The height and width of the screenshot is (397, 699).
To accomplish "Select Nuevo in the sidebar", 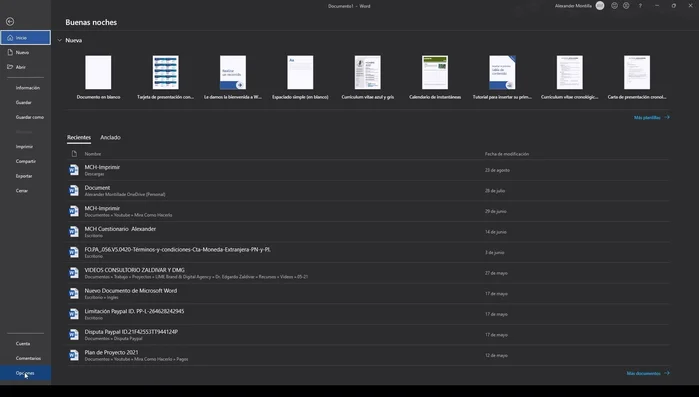I will (25, 52).
